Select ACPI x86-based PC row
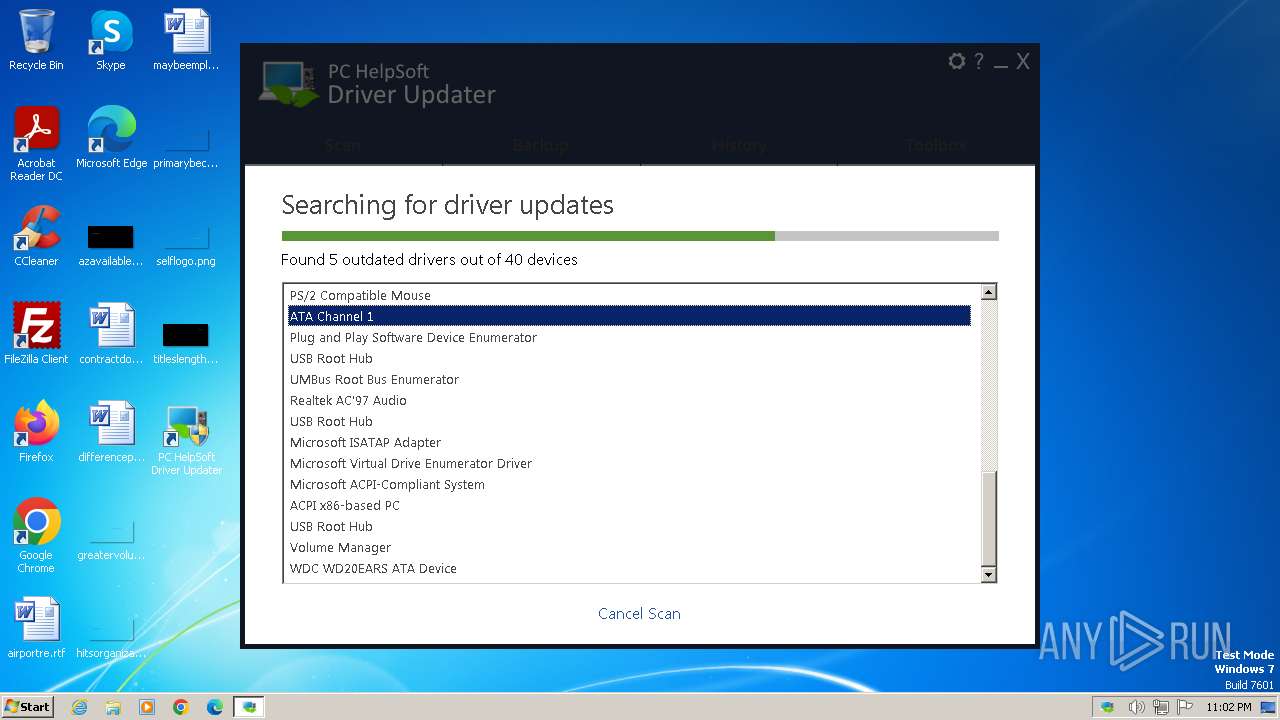 630,506
